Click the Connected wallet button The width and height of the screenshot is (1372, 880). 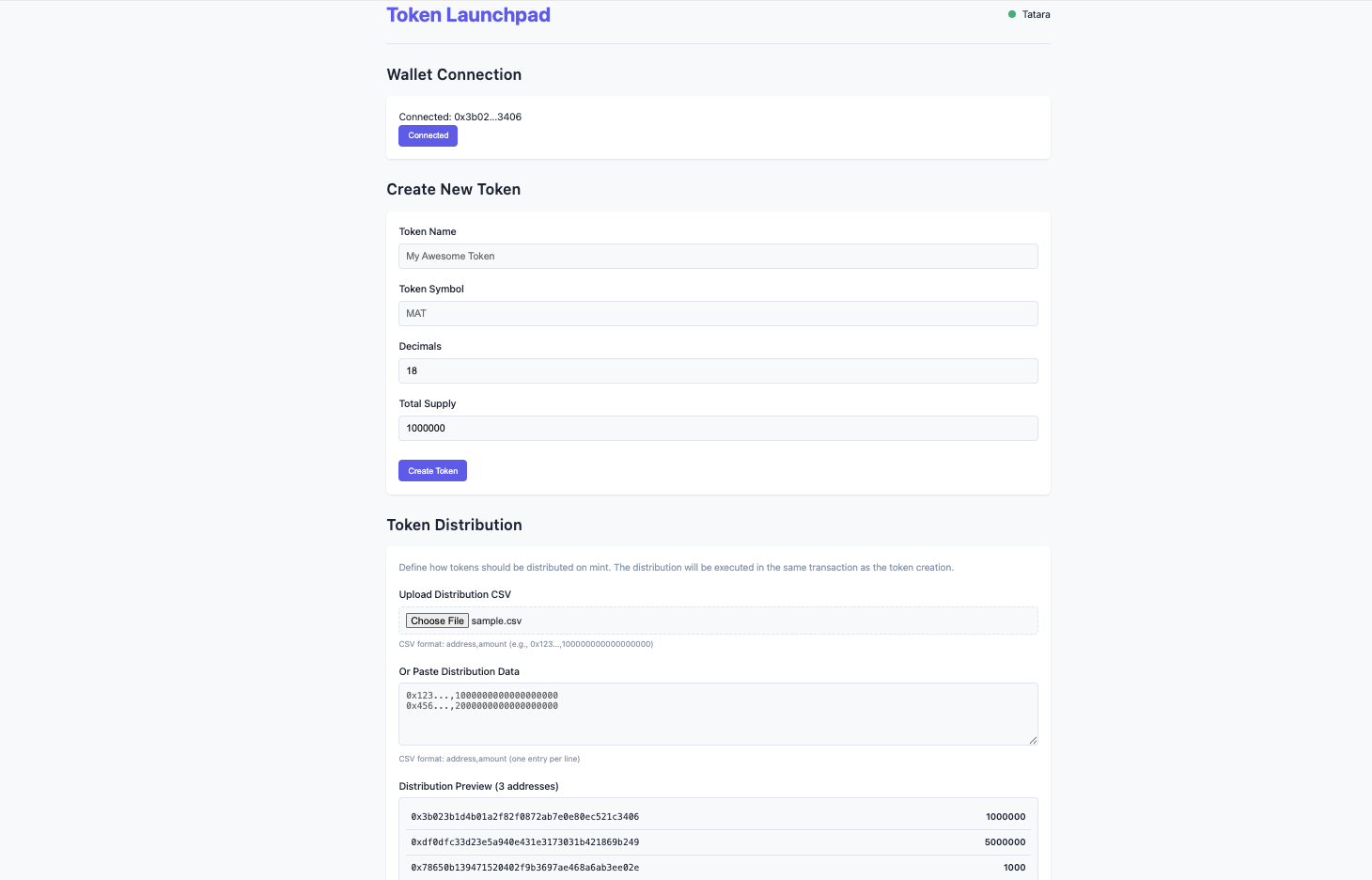click(x=428, y=135)
